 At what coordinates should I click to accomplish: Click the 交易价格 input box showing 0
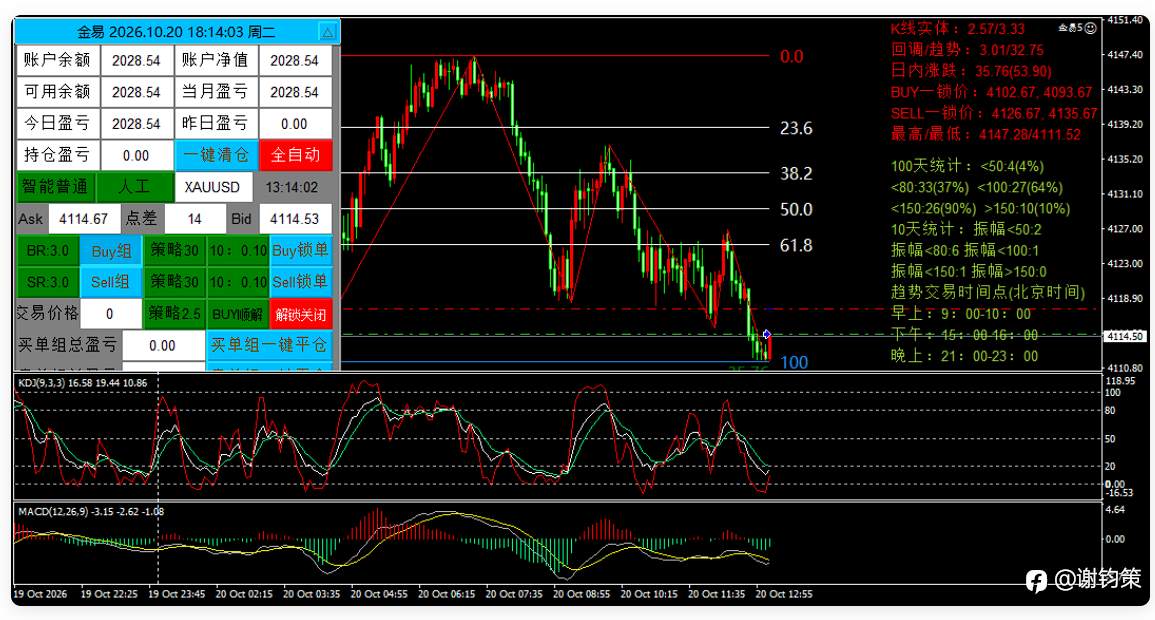(x=110, y=314)
